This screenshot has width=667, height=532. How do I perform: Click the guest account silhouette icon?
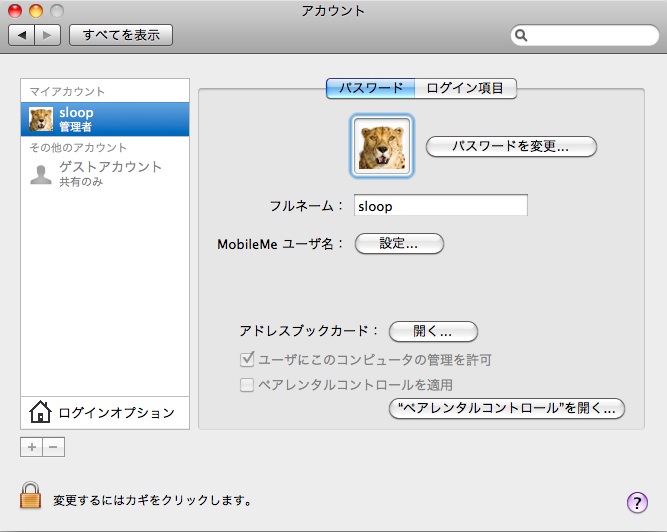(x=41, y=174)
